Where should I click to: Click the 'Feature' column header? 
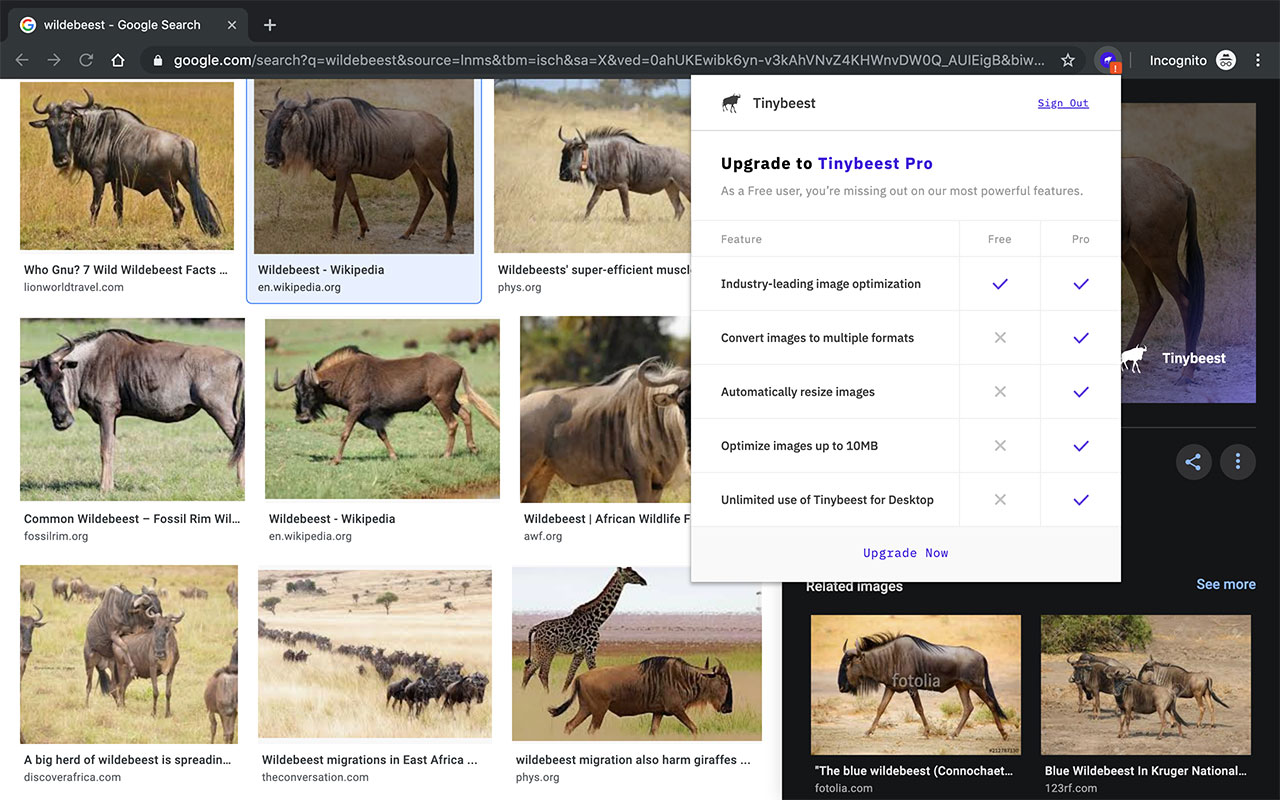(741, 239)
